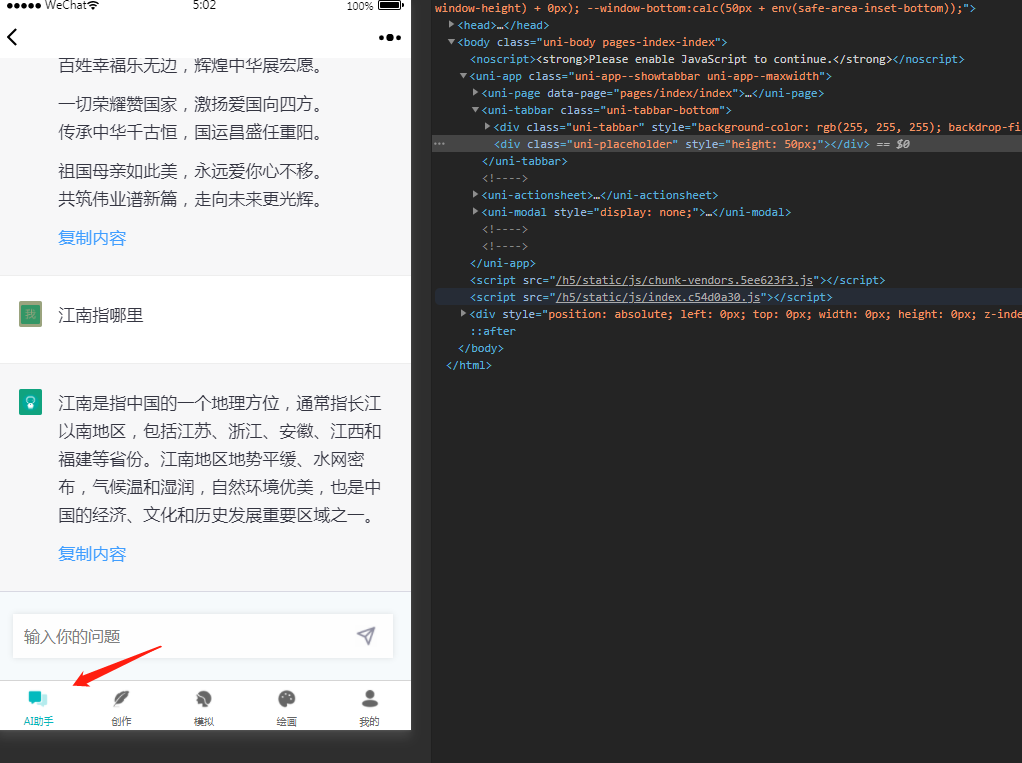Open the three-dot more options menu

pos(390,38)
